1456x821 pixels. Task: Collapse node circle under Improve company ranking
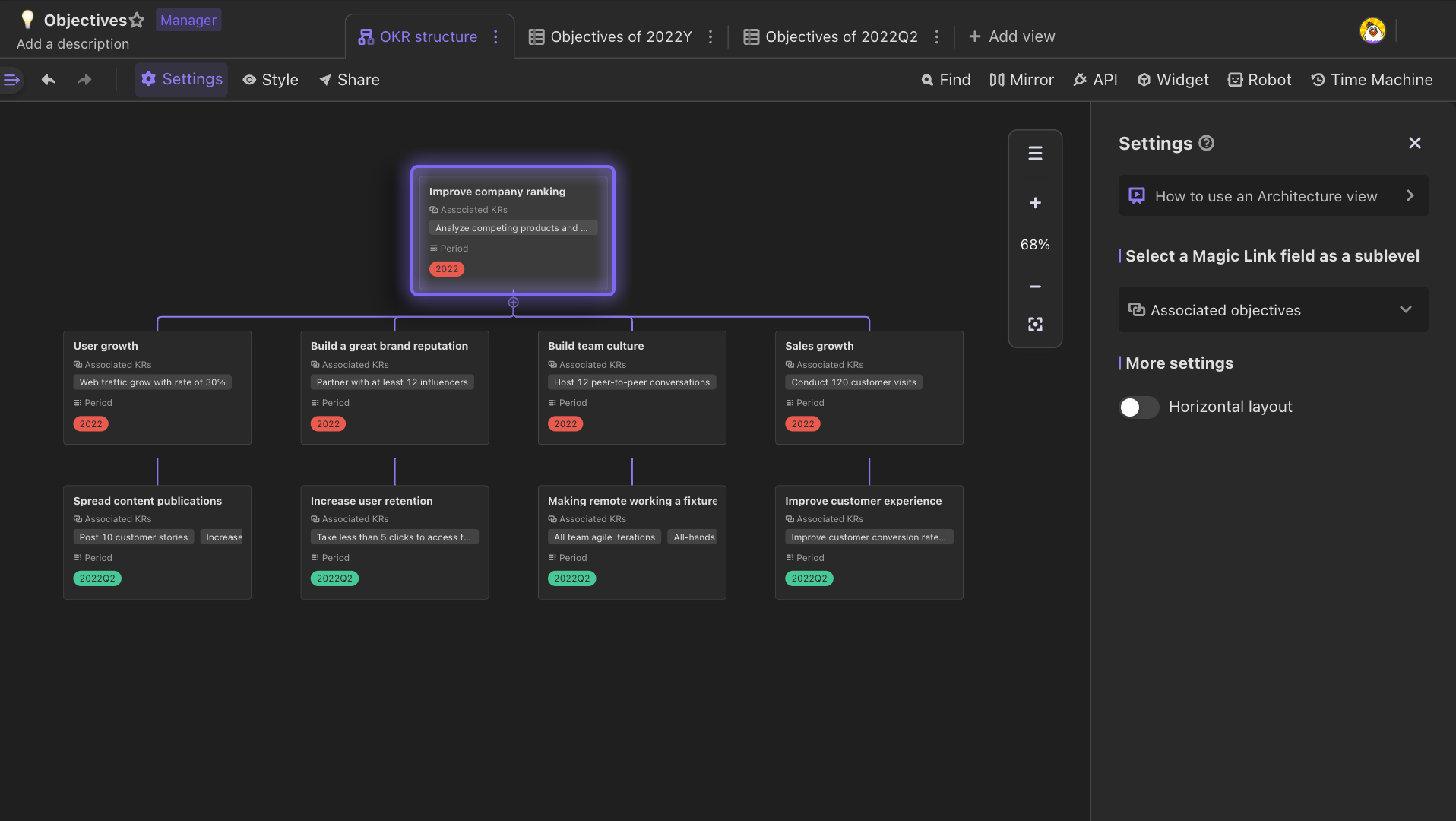click(x=514, y=303)
